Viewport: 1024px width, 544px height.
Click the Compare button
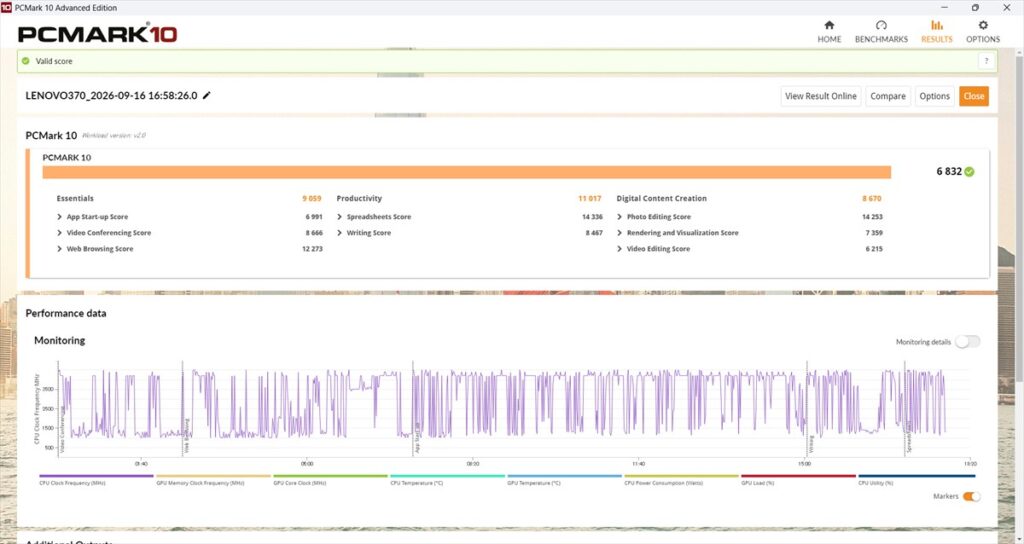[888, 96]
